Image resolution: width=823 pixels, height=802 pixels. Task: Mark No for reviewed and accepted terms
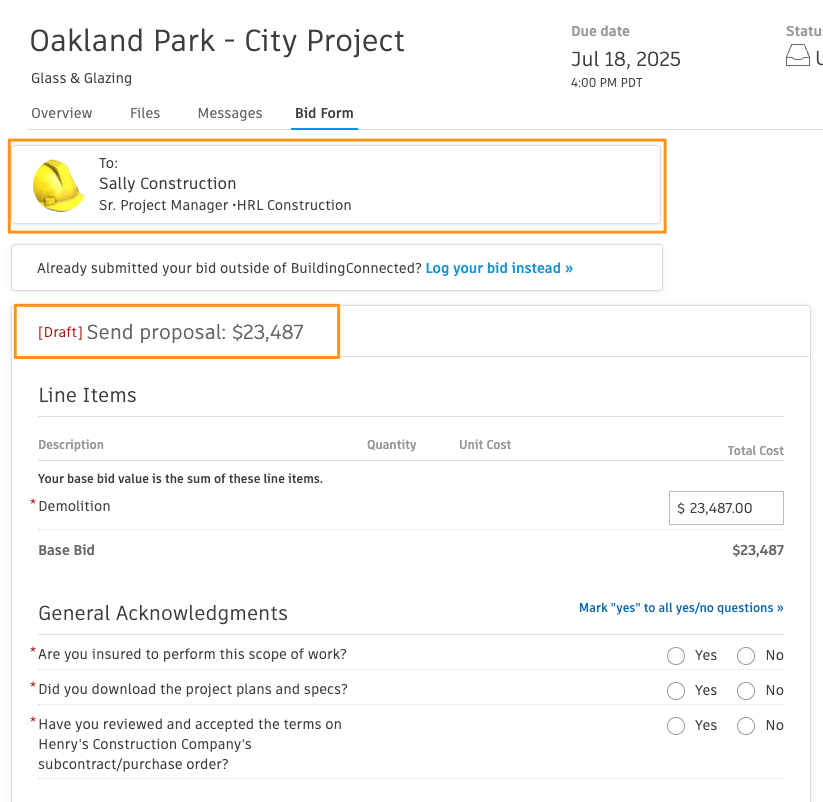point(746,726)
